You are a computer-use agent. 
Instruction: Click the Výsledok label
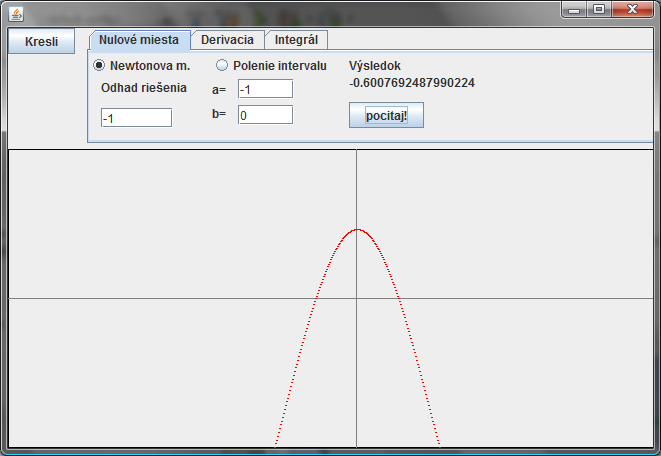(375, 66)
